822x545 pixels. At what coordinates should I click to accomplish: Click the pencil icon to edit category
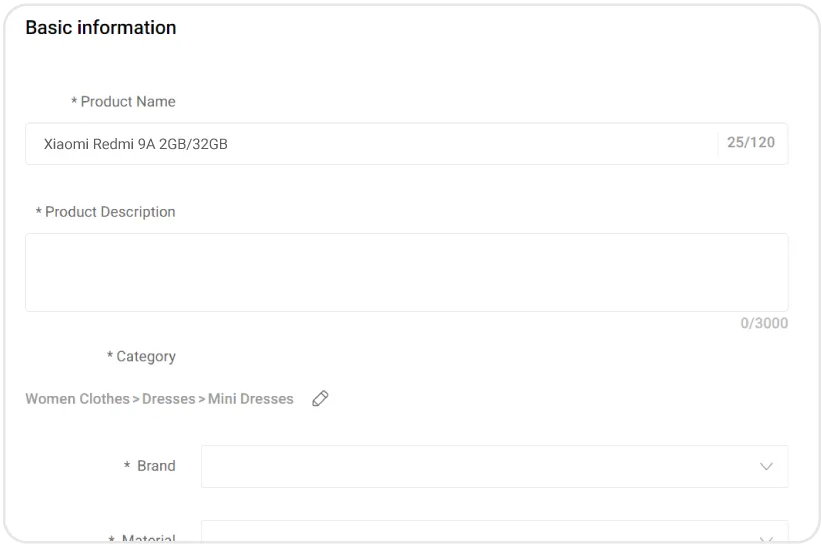(320, 398)
